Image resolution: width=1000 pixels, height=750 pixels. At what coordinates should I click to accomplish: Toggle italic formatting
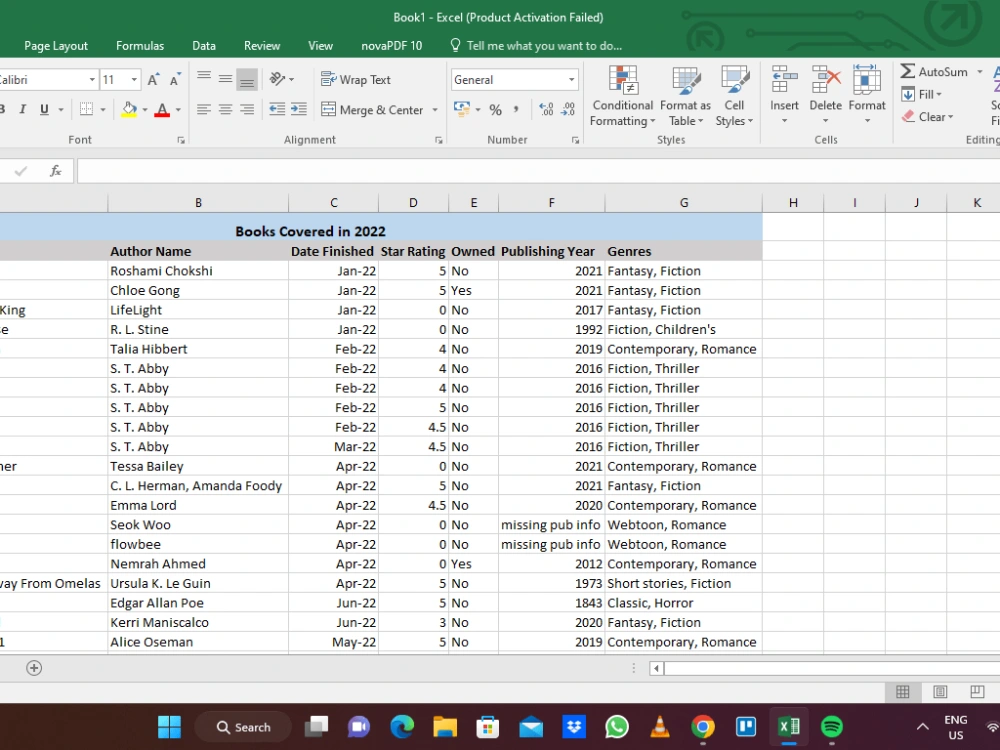(21, 109)
